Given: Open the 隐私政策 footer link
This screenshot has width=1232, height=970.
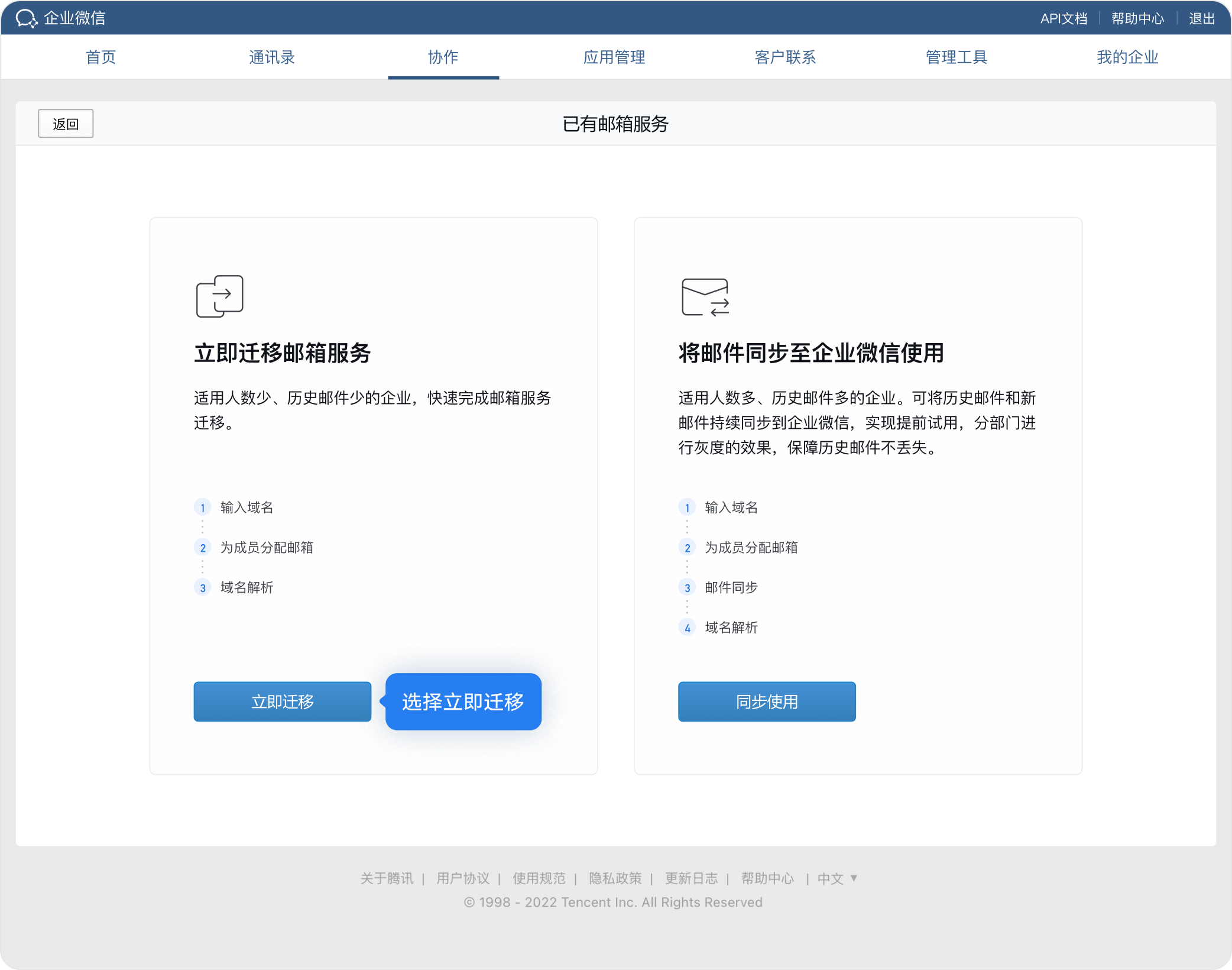Looking at the screenshot, I should (x=615, y=878).
